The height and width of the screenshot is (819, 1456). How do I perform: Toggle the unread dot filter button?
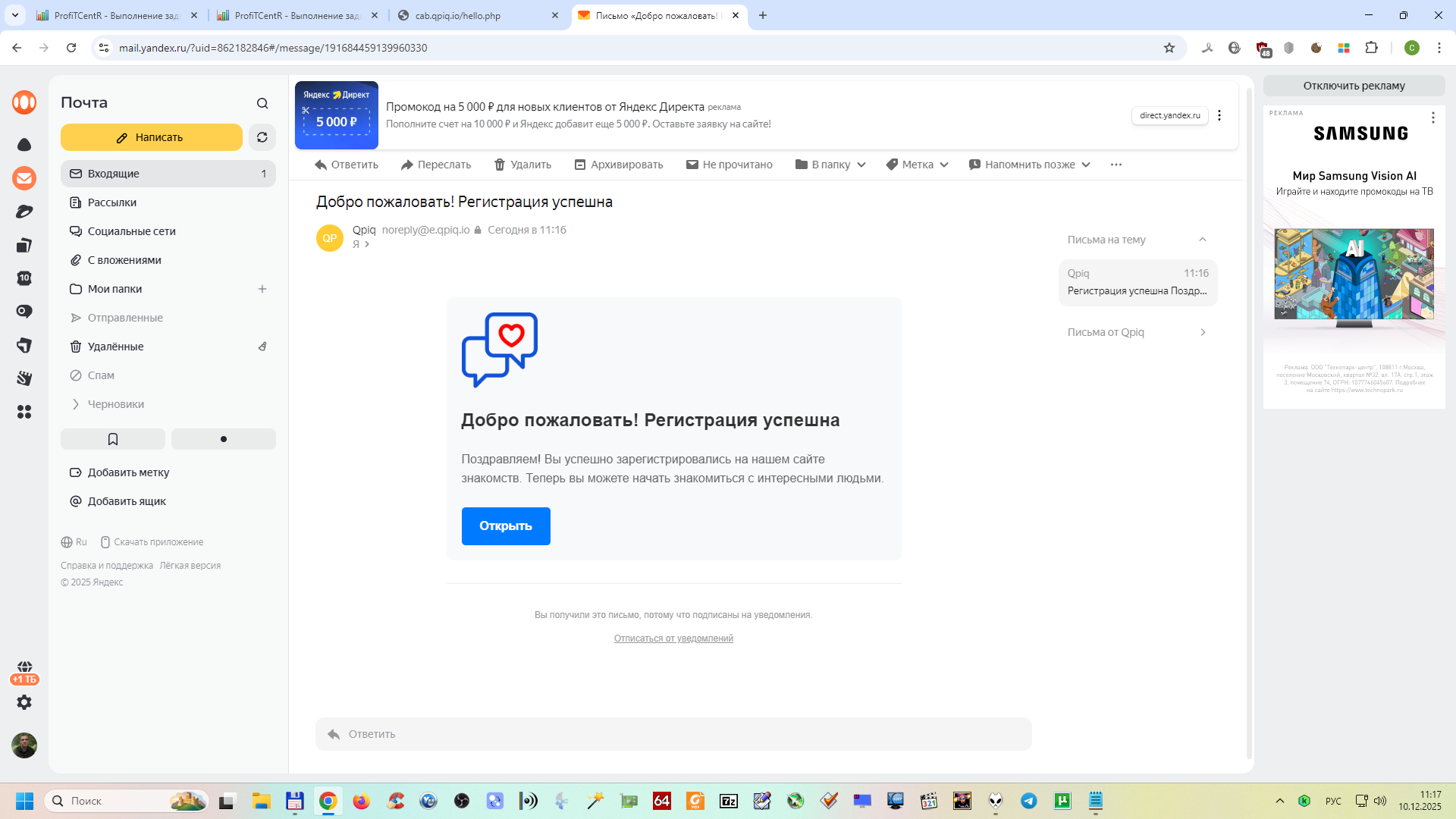[x=223, y=439]
